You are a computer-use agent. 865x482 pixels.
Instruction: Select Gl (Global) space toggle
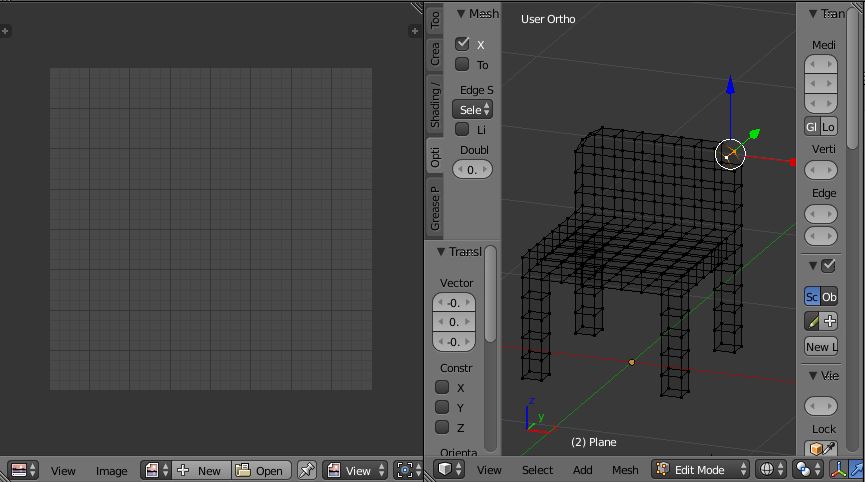(x=812, y=126)
